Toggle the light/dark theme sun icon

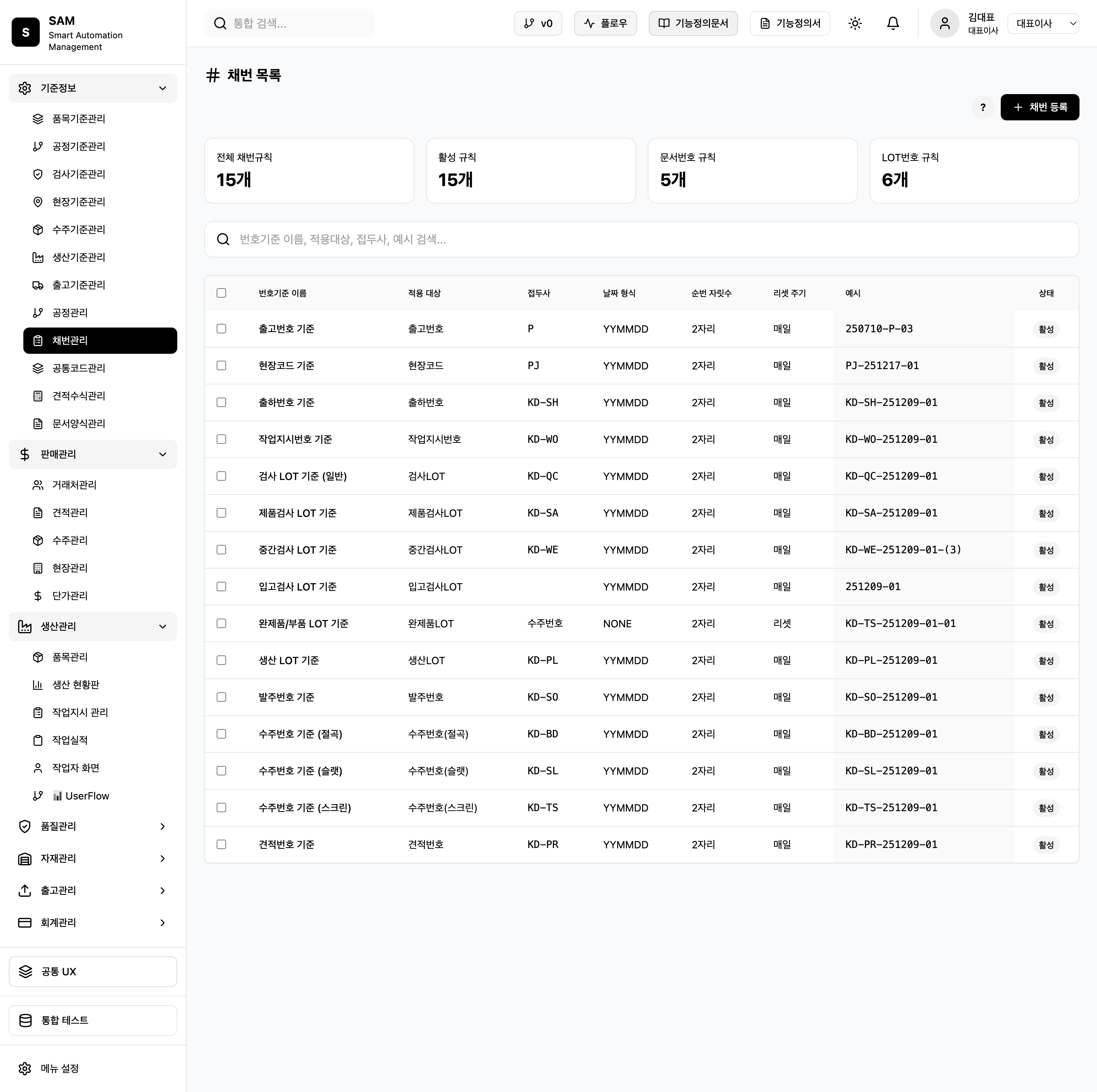coord(855,23)
